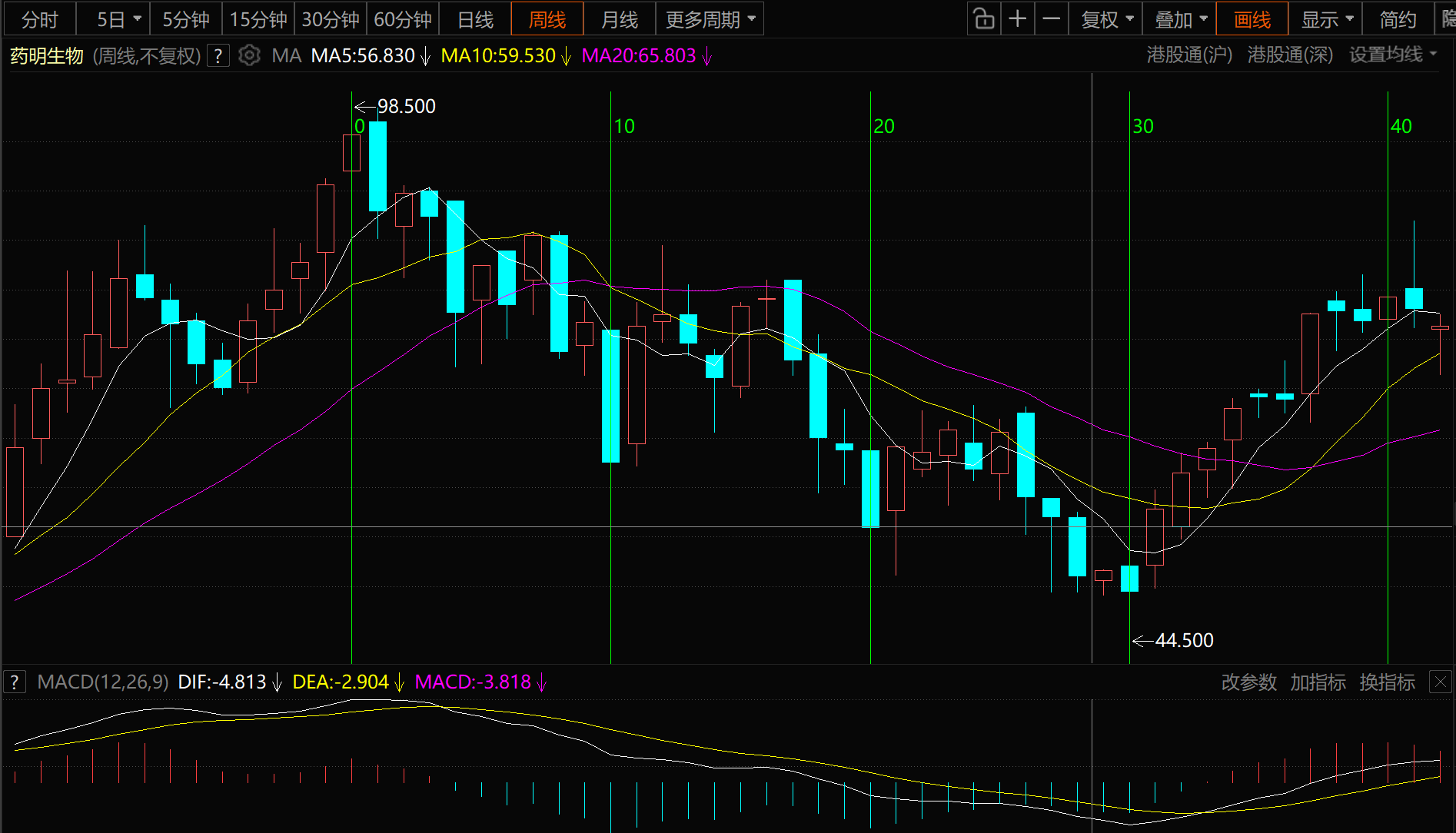This screenshot has height=833, width=1456.
Task: Click the green week marker 40
Action: (1401, 127)
